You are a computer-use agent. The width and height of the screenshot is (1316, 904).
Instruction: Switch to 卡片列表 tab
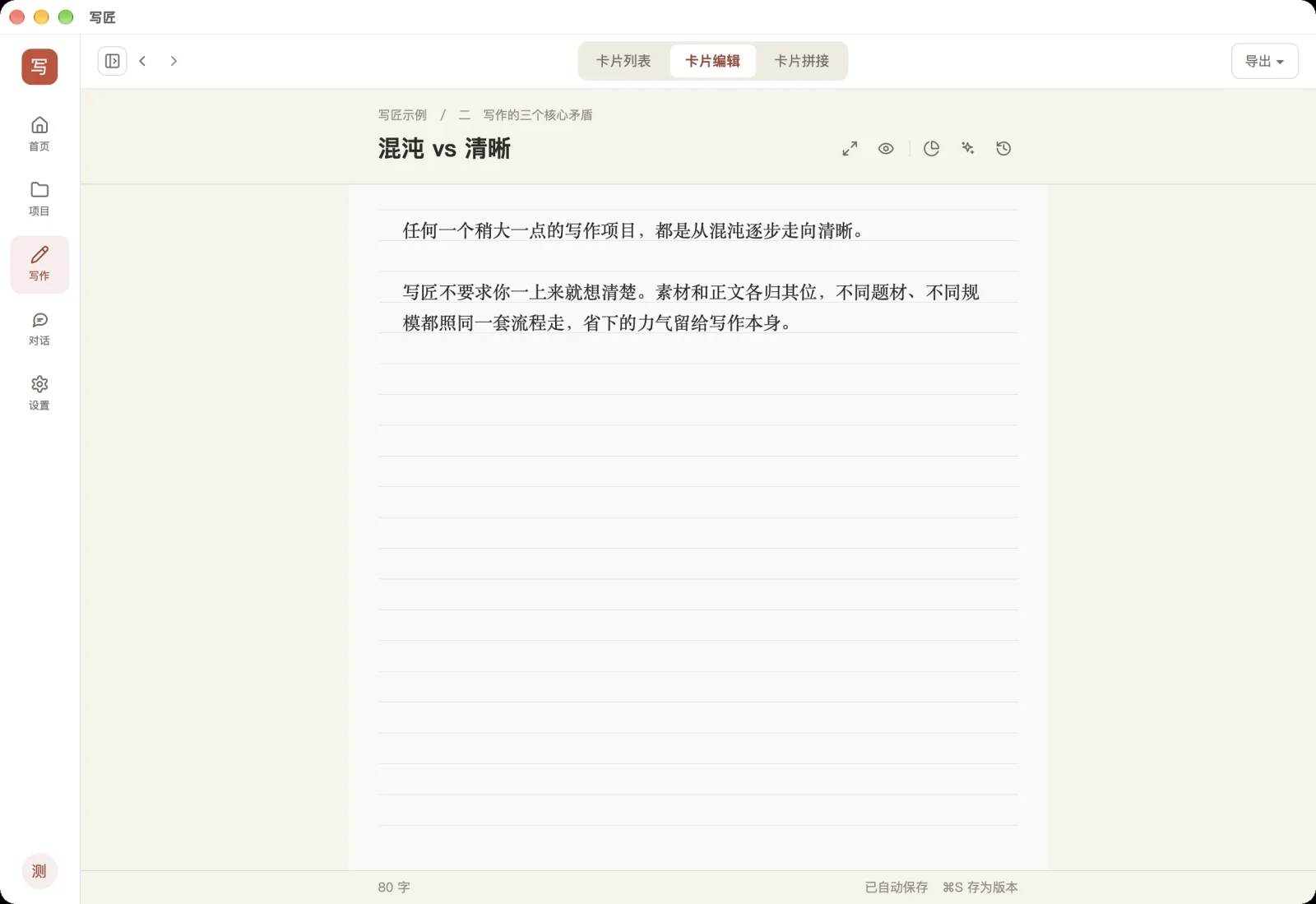(x=623, y=61)
